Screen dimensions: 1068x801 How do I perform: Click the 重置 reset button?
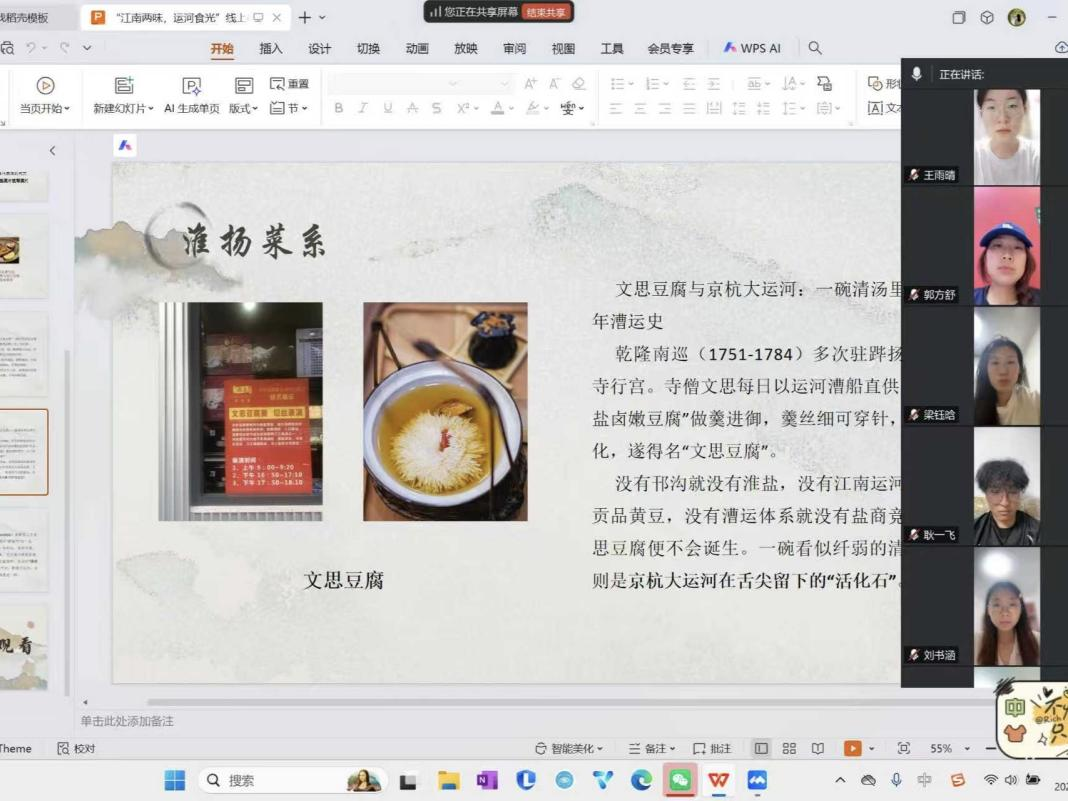click(x=290, y=84)
